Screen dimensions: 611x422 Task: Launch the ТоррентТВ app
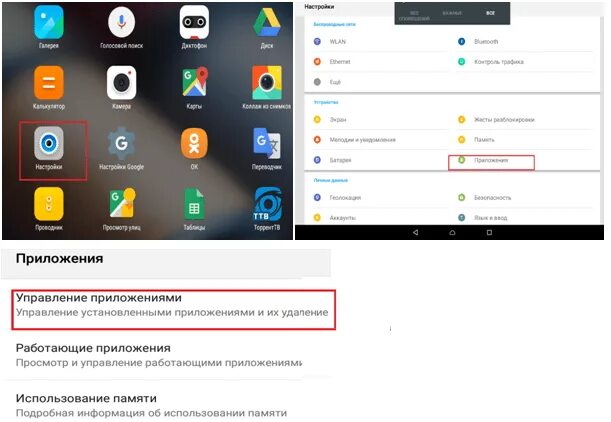pyautogui.click(x=267, y=204)
